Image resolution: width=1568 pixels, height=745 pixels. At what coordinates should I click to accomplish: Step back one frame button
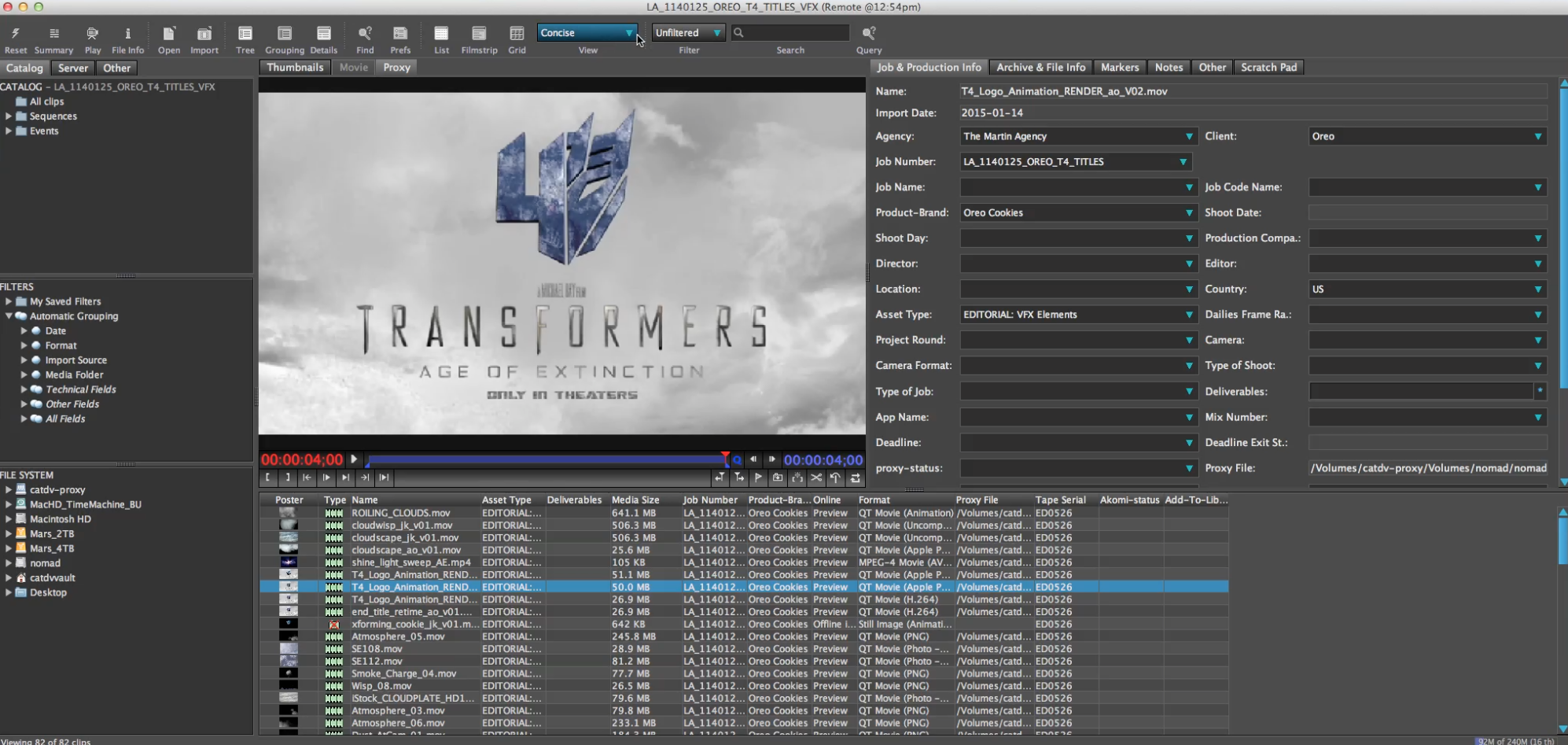(753, 459)
